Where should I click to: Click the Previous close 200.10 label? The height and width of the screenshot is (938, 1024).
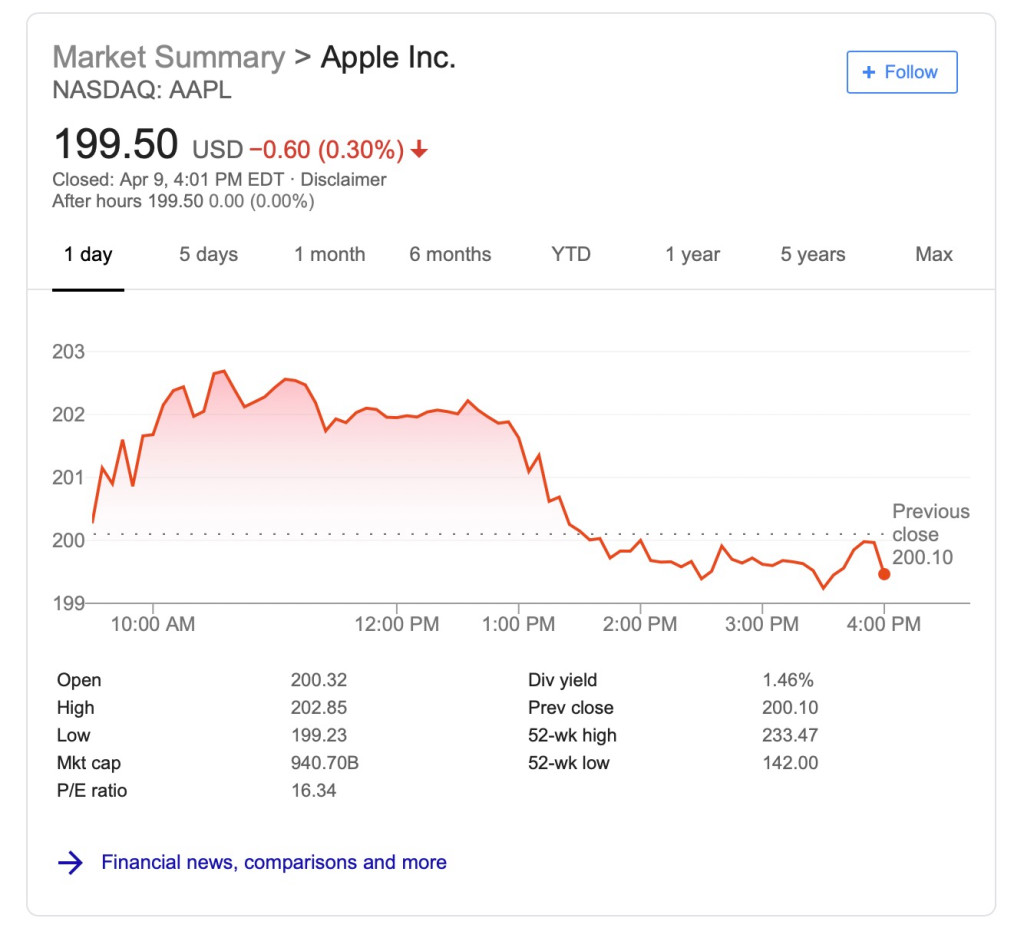pos(930,534)
